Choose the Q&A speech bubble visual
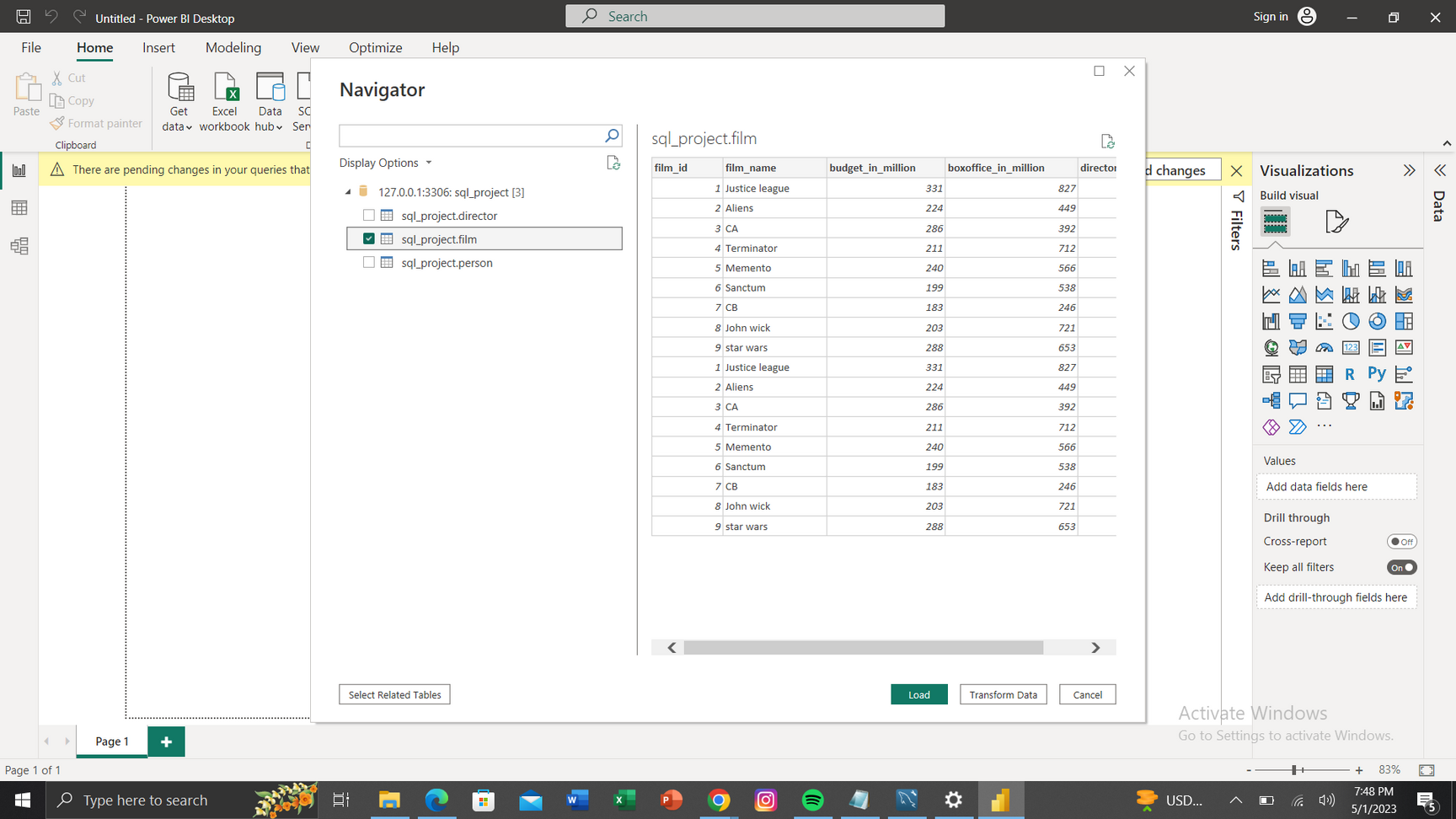Screen dimensions: 1456x819 [x=1298, y=400]
